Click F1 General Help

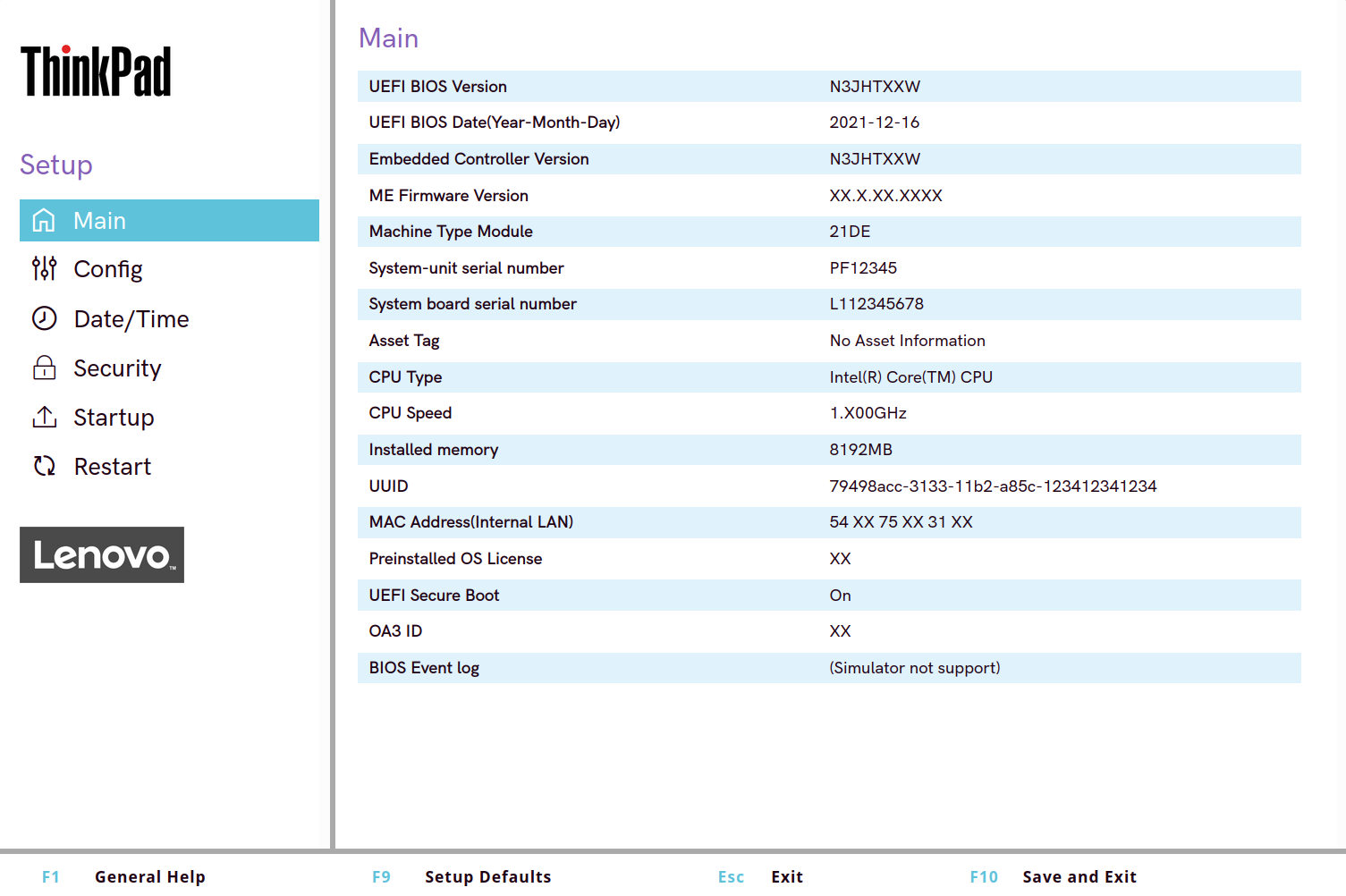123,877
